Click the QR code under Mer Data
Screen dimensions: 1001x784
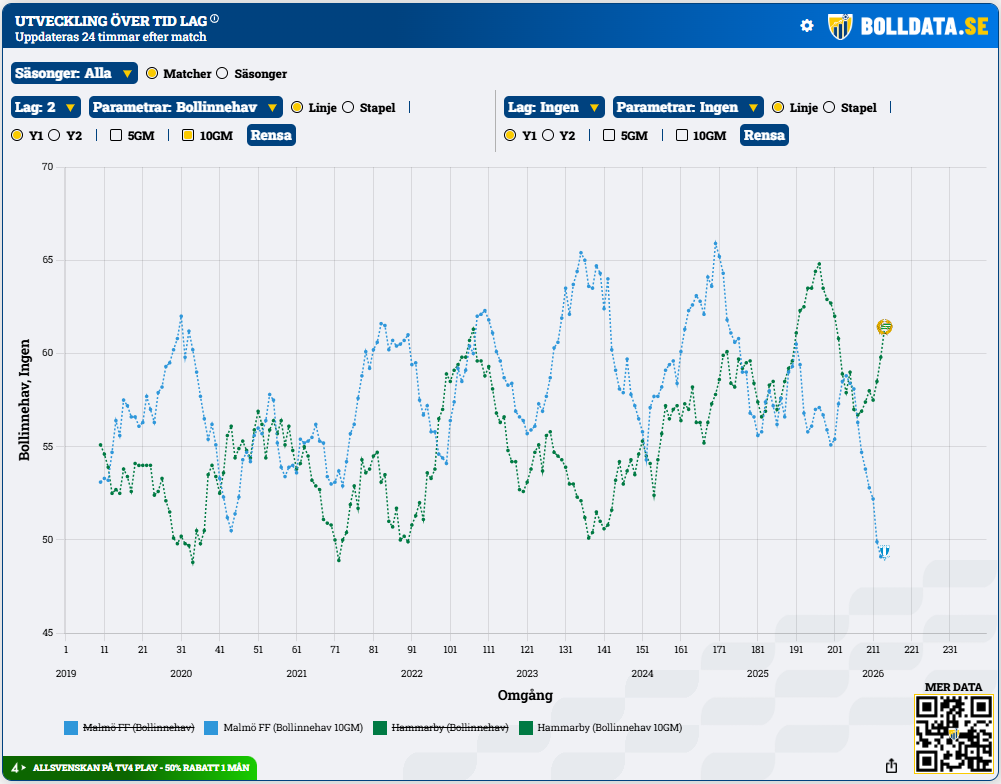952,735
